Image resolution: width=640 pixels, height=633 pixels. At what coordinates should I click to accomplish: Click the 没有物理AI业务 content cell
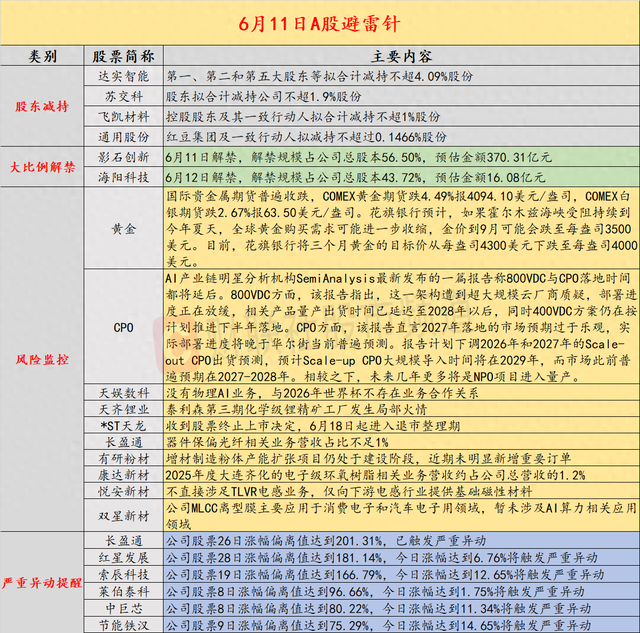(x=401, y=393)
